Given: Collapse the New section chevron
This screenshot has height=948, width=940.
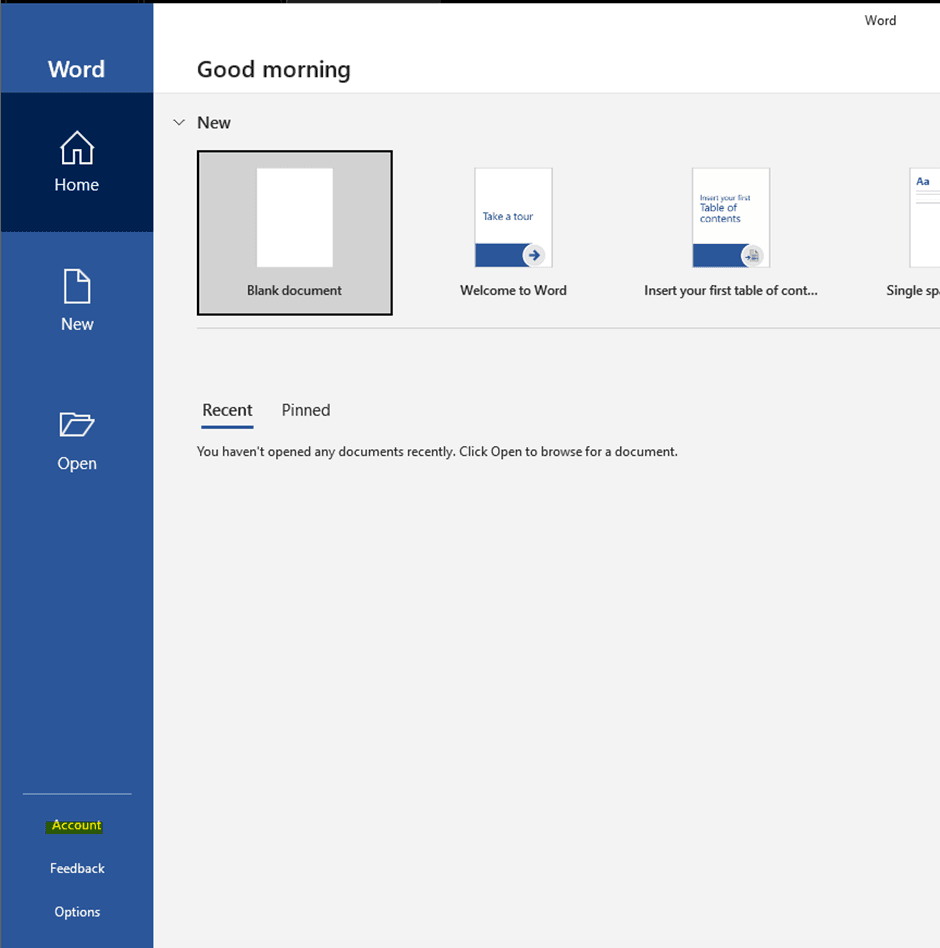Looking at the screenshot, I should click(x=179, y=123).
